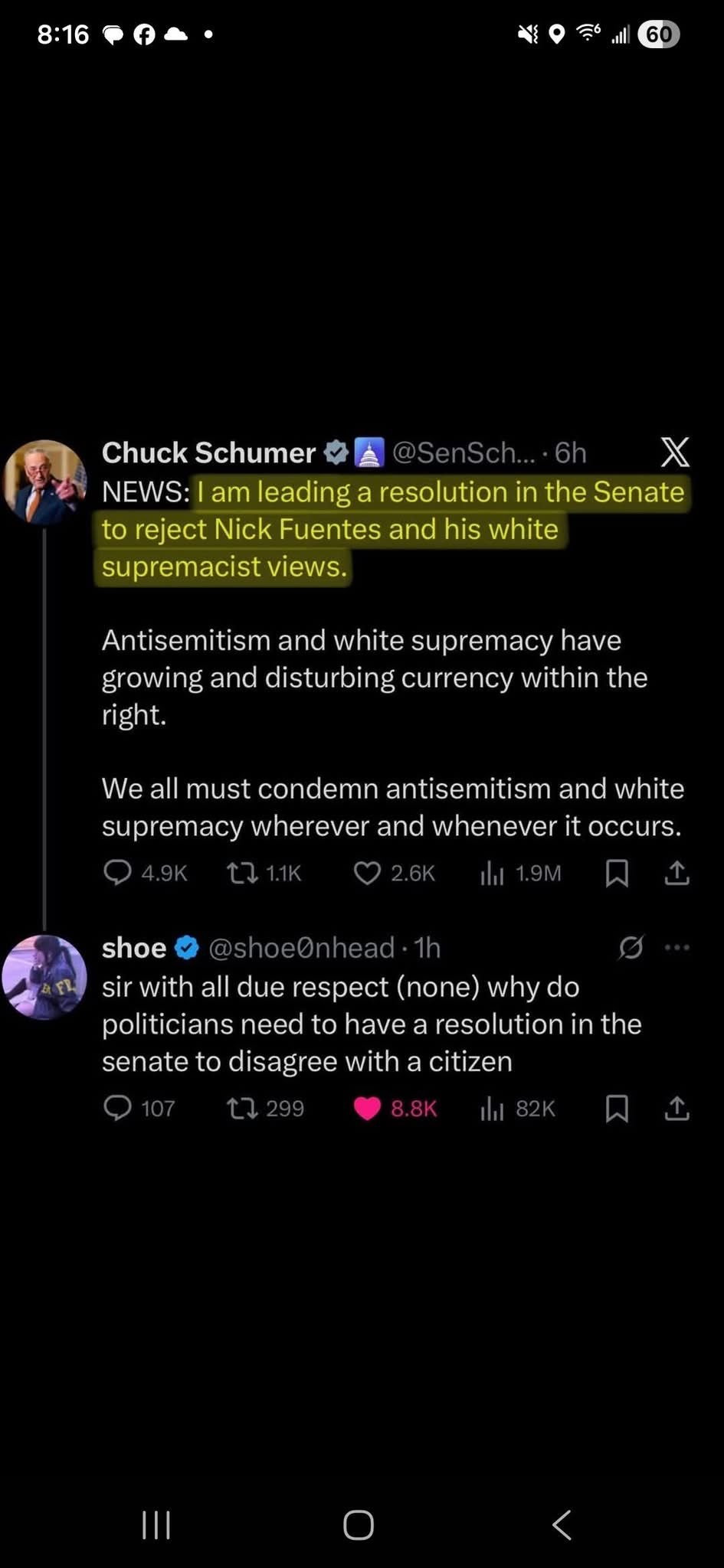Share shoe's reply
The width and height of the screenshot is (724, 1568).
[676, 1108]
